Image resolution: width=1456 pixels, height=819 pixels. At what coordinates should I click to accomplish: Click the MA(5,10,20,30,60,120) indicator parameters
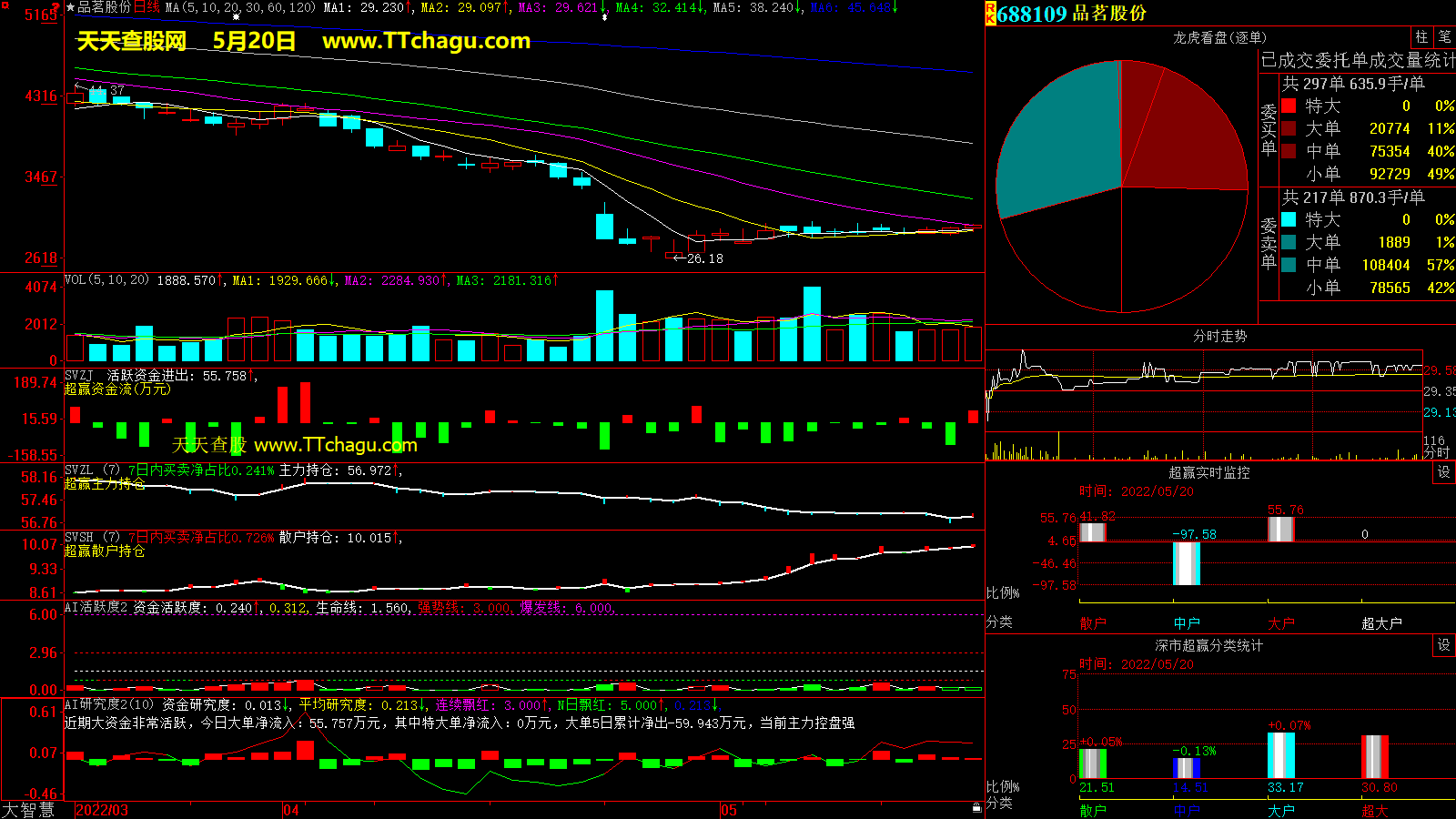240,7
